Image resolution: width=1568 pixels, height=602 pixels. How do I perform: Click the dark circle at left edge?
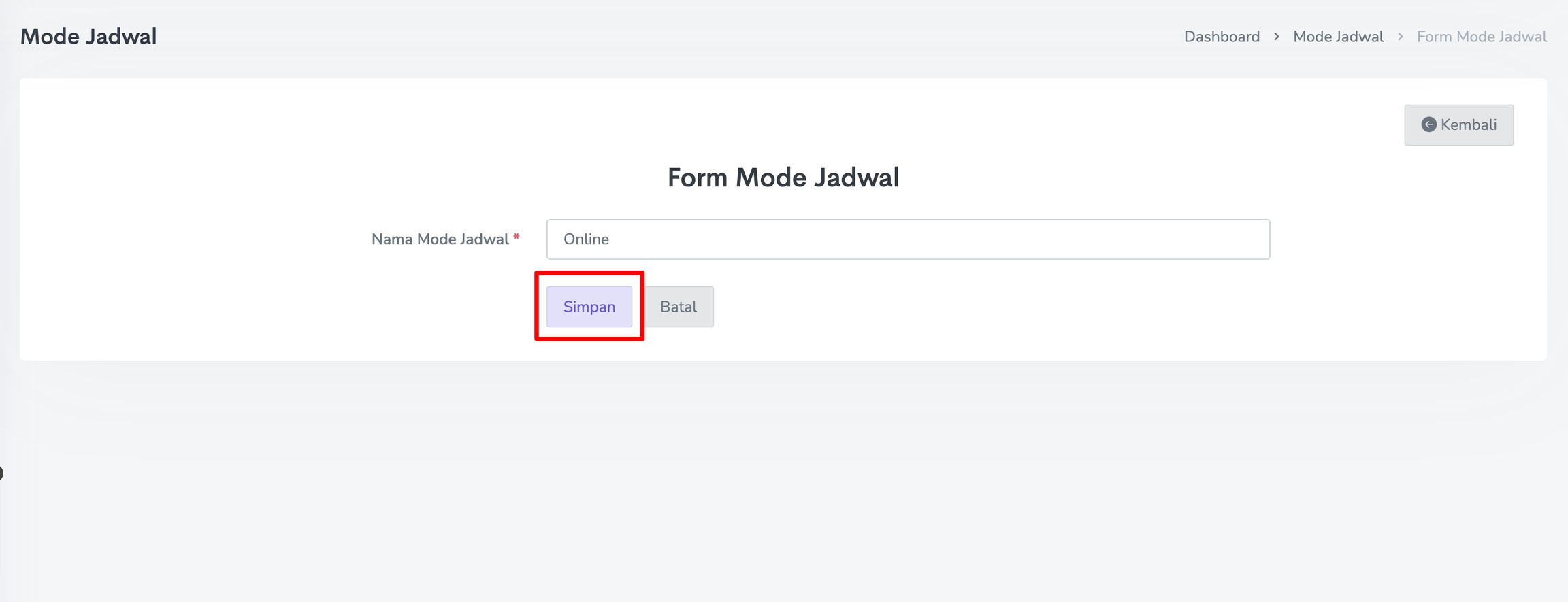[x=1, y=473]
